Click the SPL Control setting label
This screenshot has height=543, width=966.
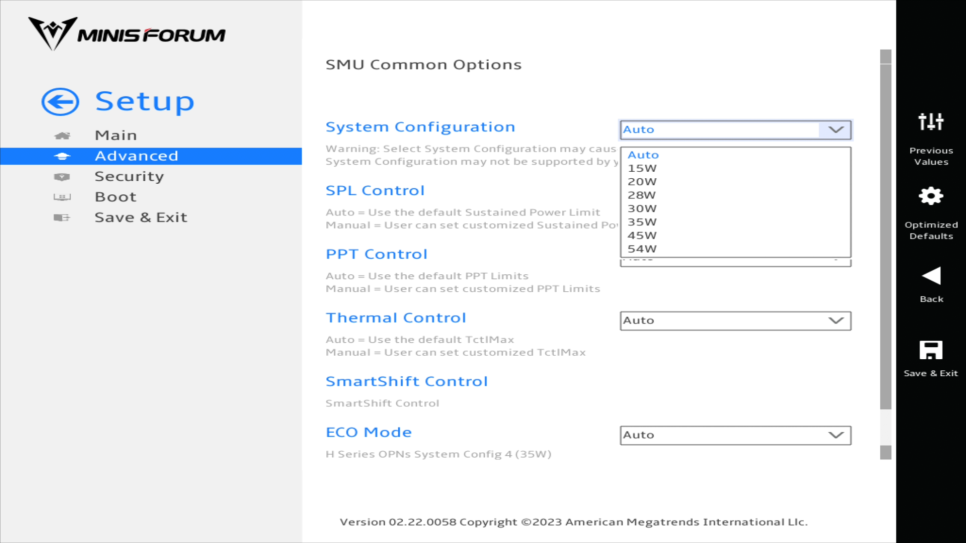pyautogui.click(x=375, y=191)
